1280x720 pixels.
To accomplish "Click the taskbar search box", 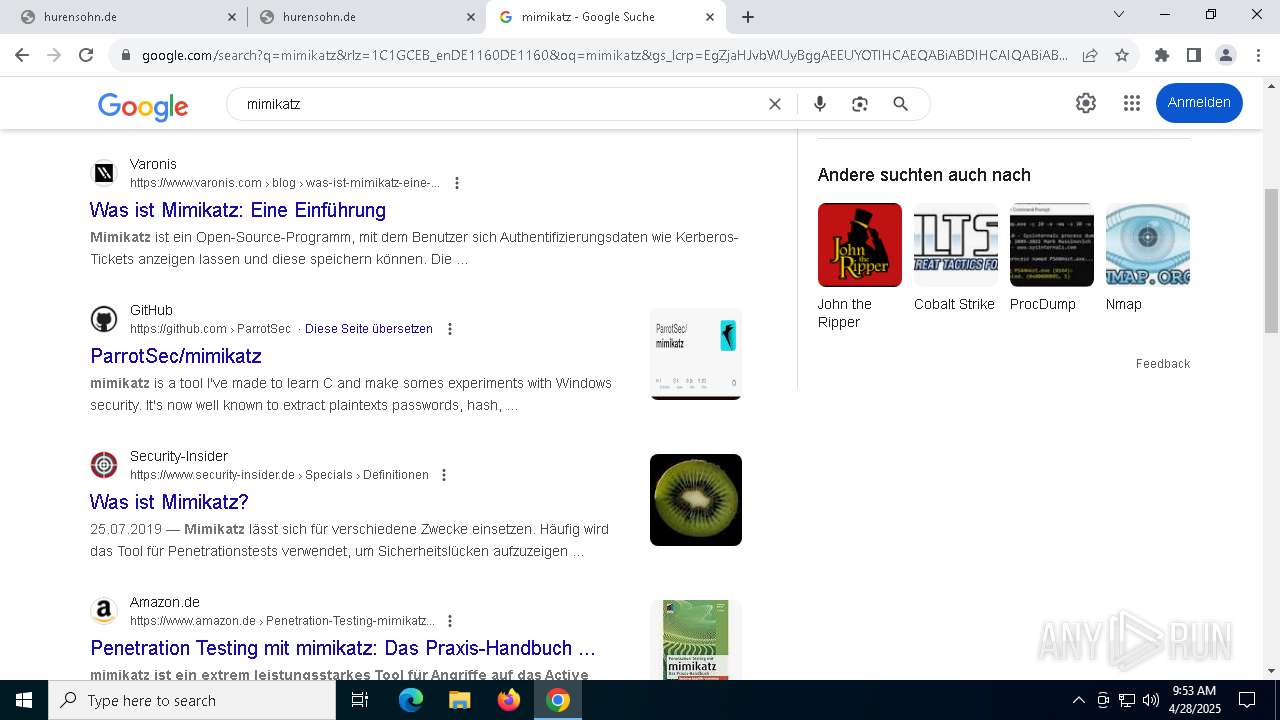I will (192, 700).
